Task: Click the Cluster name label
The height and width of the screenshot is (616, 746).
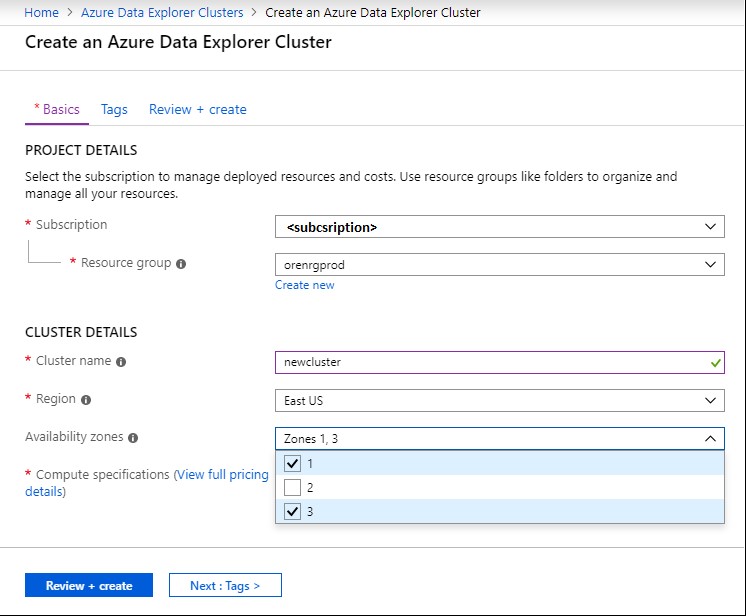Action: pyautogui.click(x=74, y=361)
